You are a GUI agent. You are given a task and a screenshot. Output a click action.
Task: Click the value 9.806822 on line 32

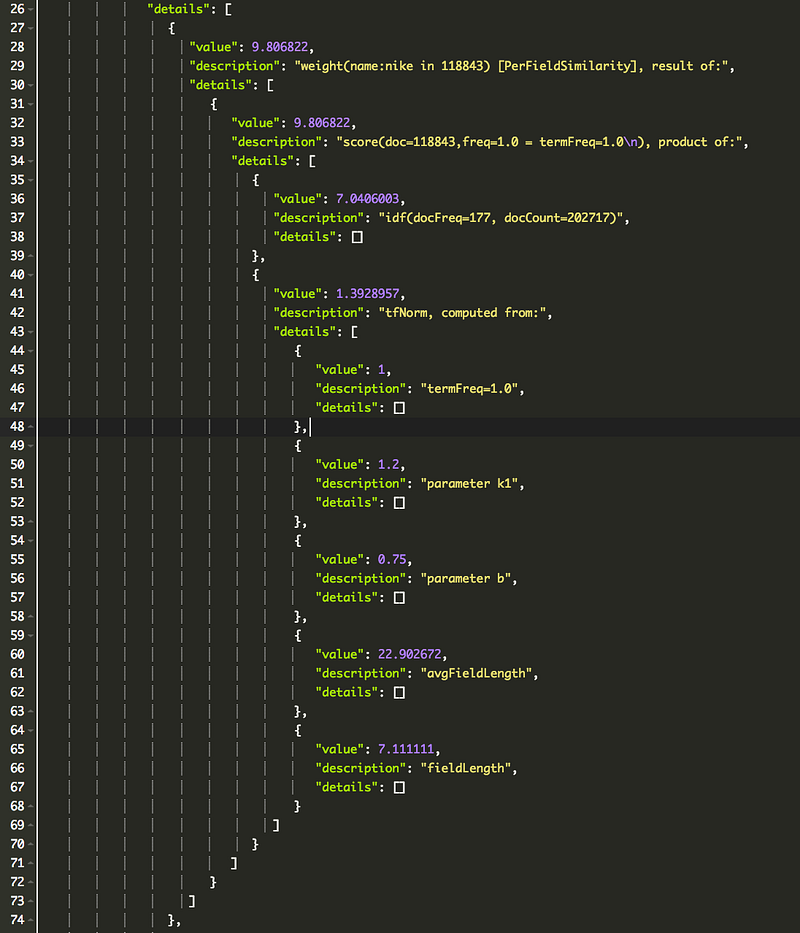(322, 123)
